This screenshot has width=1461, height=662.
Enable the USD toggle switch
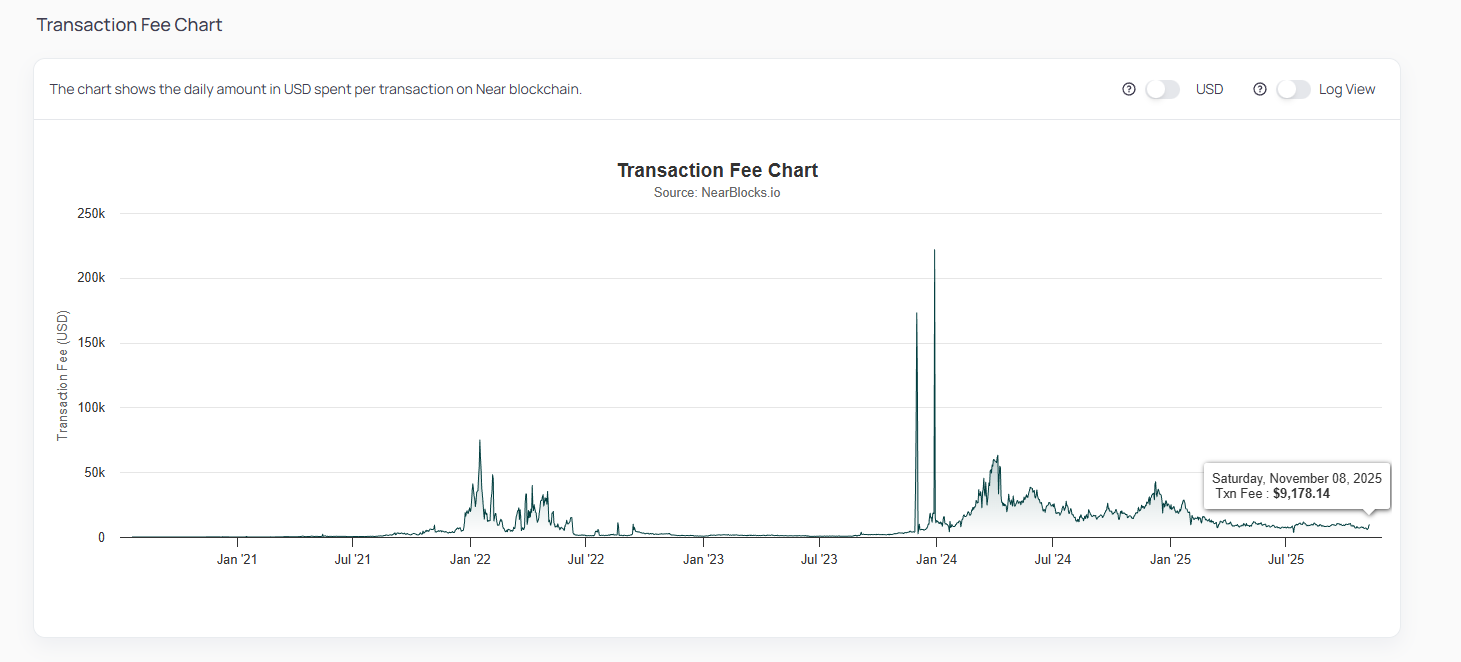(1163, 89)
